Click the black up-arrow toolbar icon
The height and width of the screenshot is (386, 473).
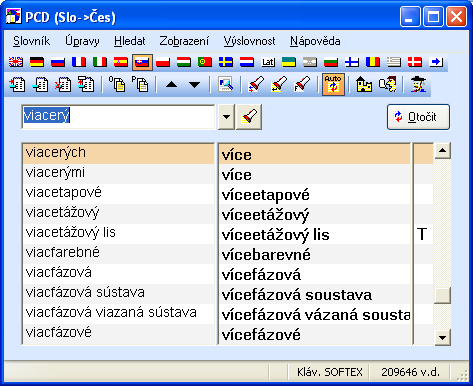click(x=171, y=85)
